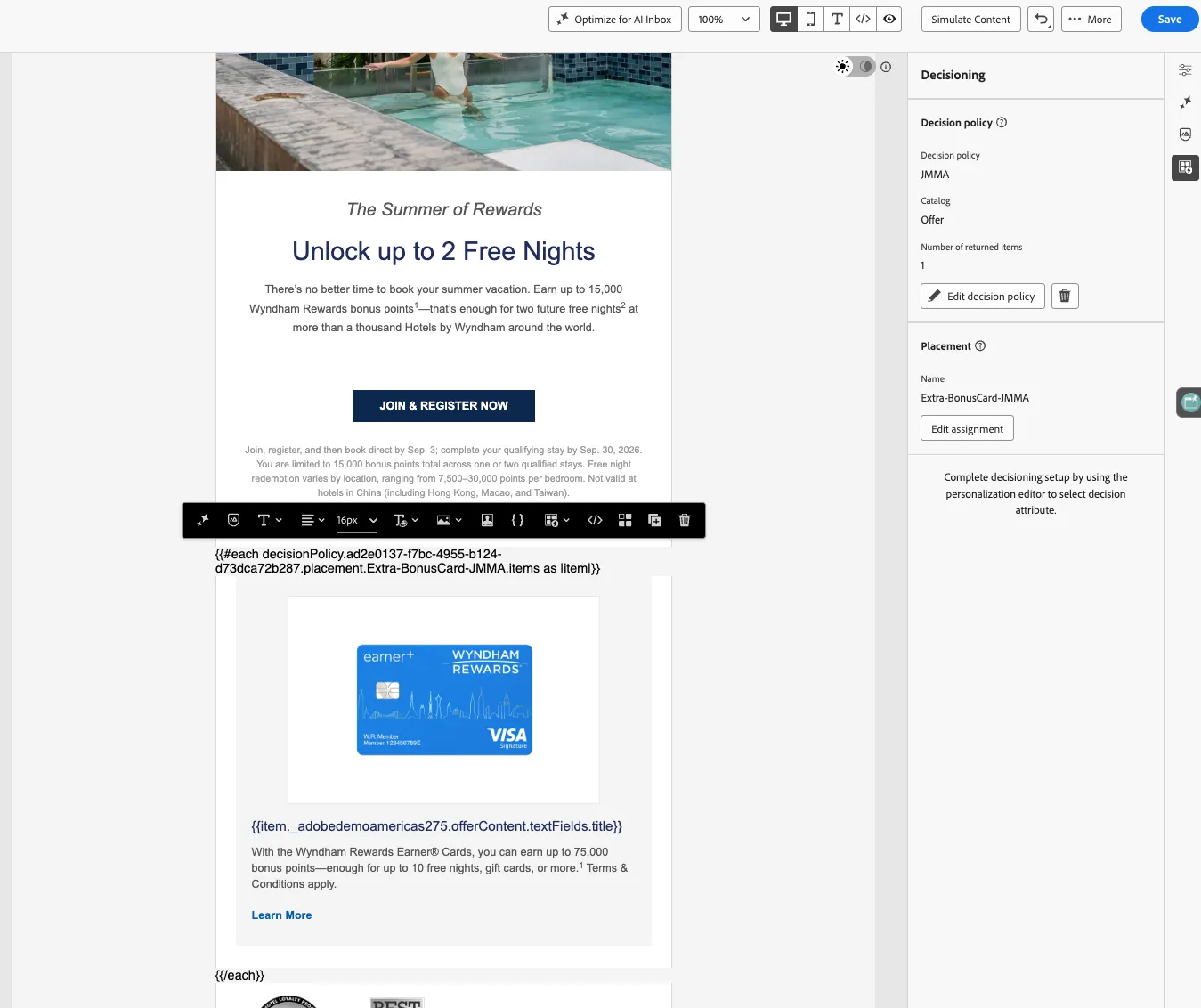Open the brand alignment icon in right rail
The image size is (1201, 1008).
point(1185,134)
